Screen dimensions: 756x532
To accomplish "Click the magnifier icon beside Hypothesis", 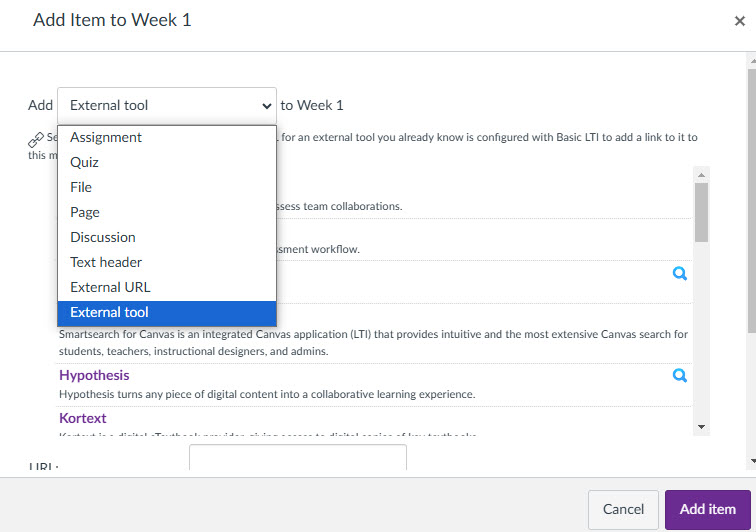I will point(679,375).
